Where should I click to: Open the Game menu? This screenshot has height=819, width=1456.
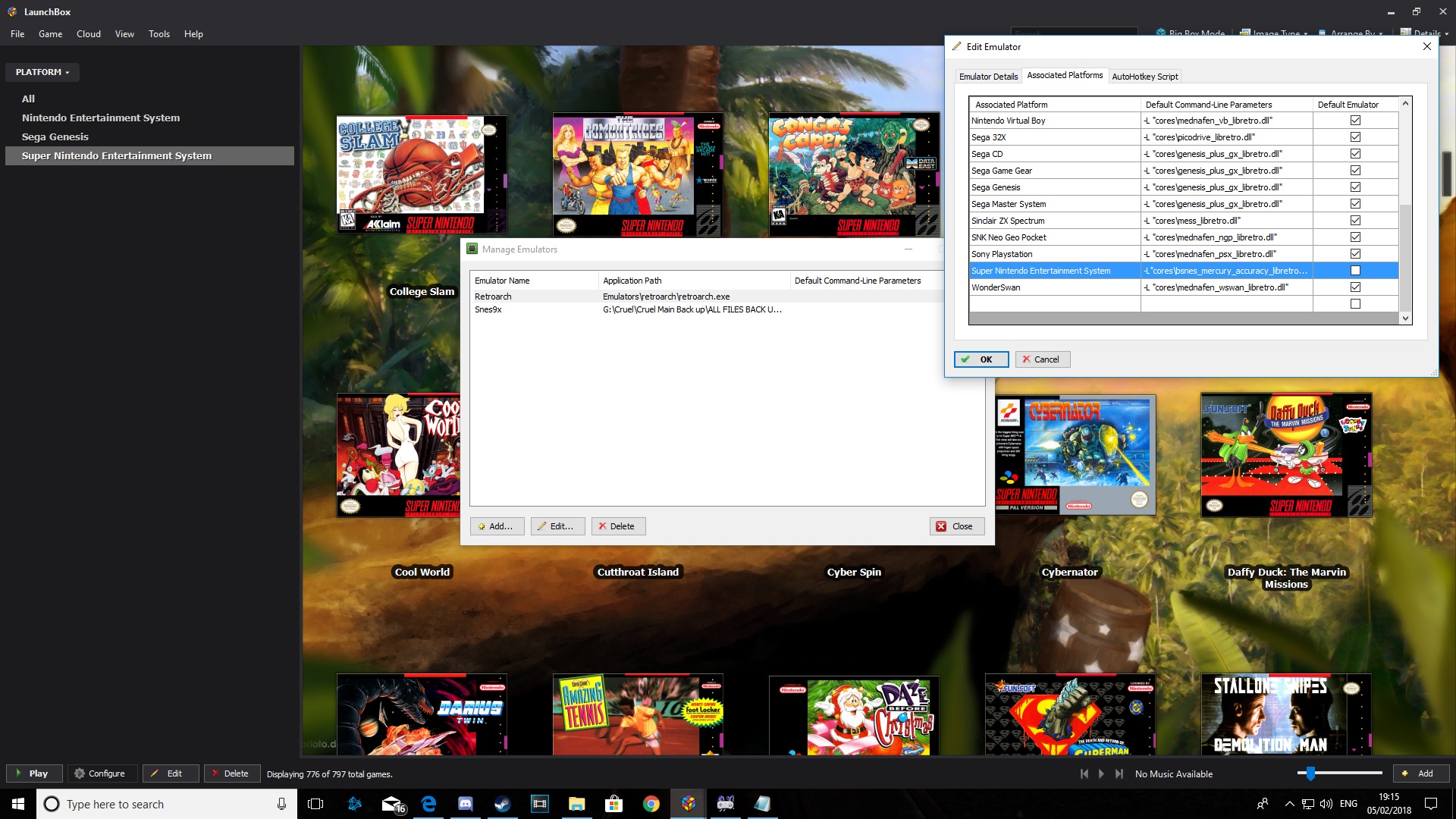point(50,34)
